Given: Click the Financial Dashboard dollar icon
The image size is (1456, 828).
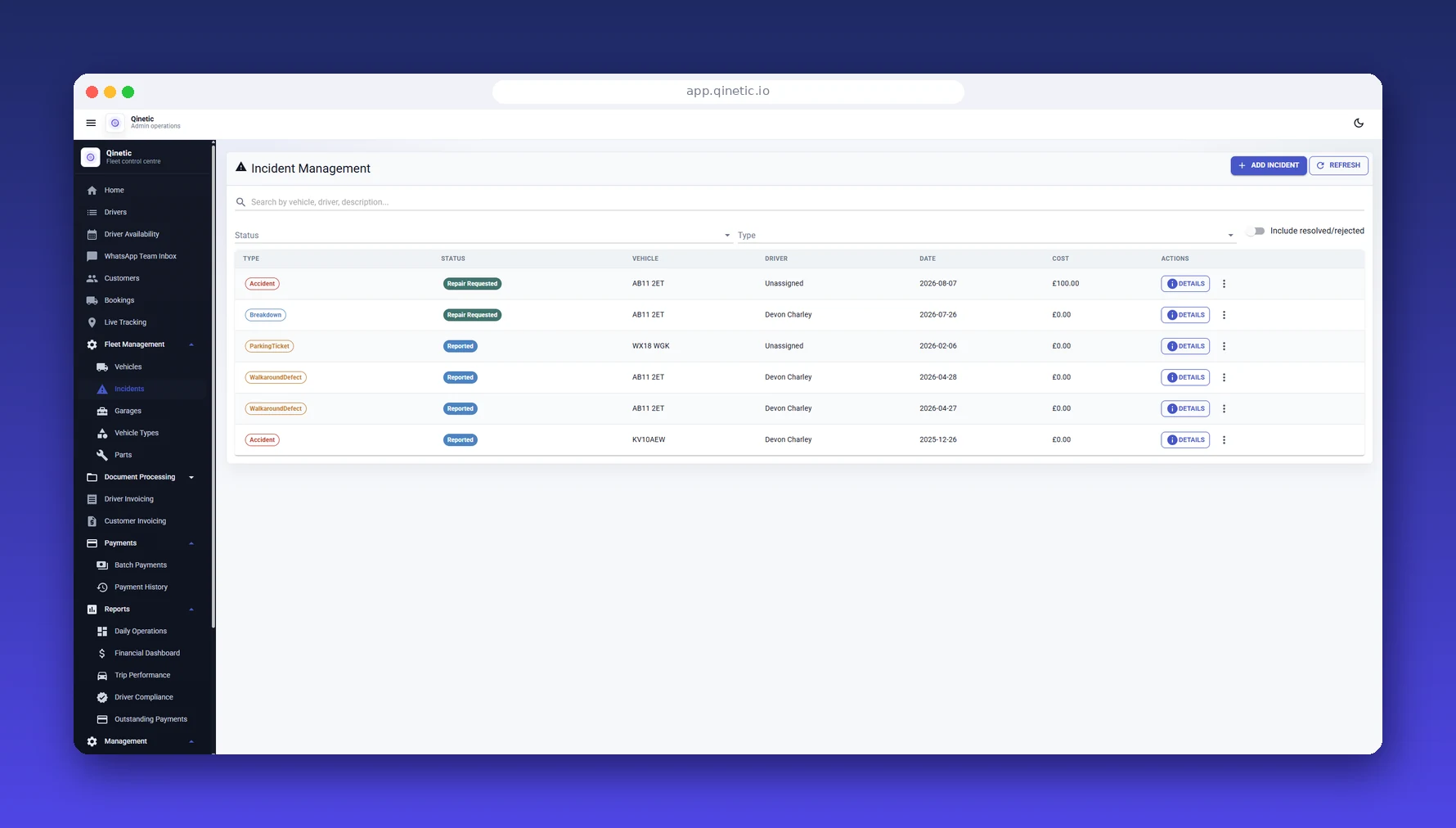Looking at the screenshot, I should point(102,654).
